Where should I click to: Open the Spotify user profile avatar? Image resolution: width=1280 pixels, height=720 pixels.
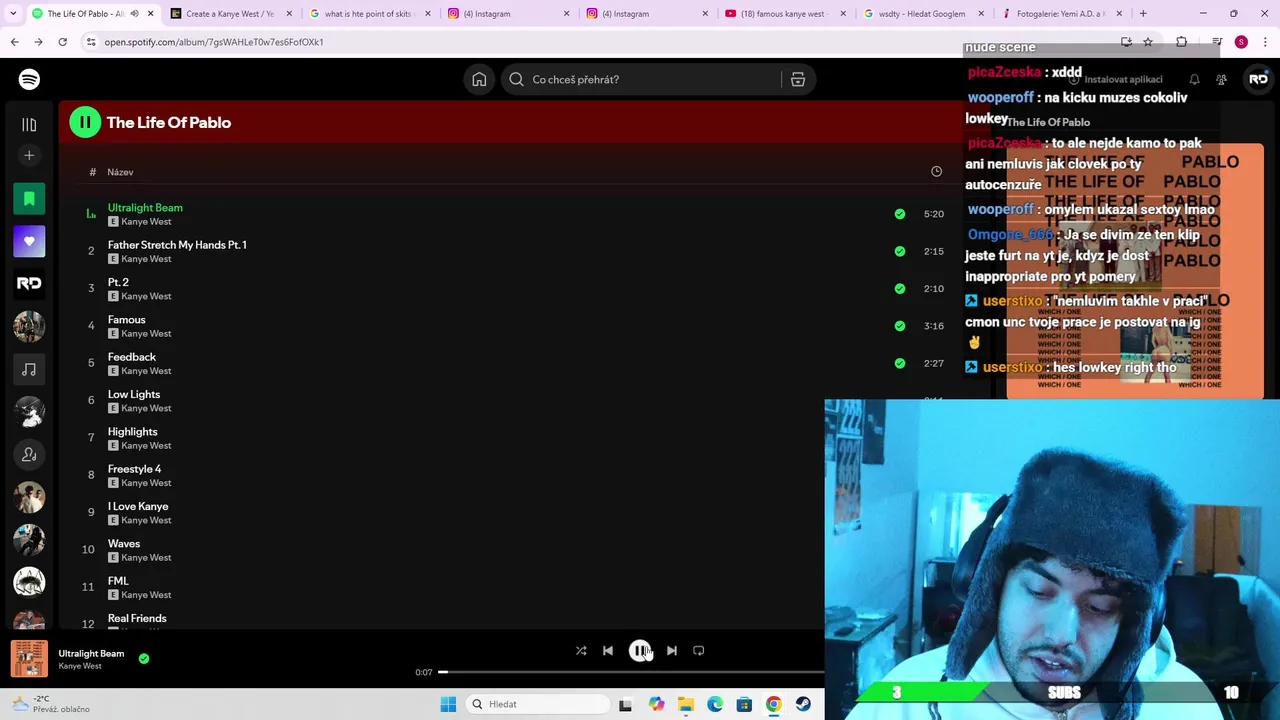[x=1258, y=79]
